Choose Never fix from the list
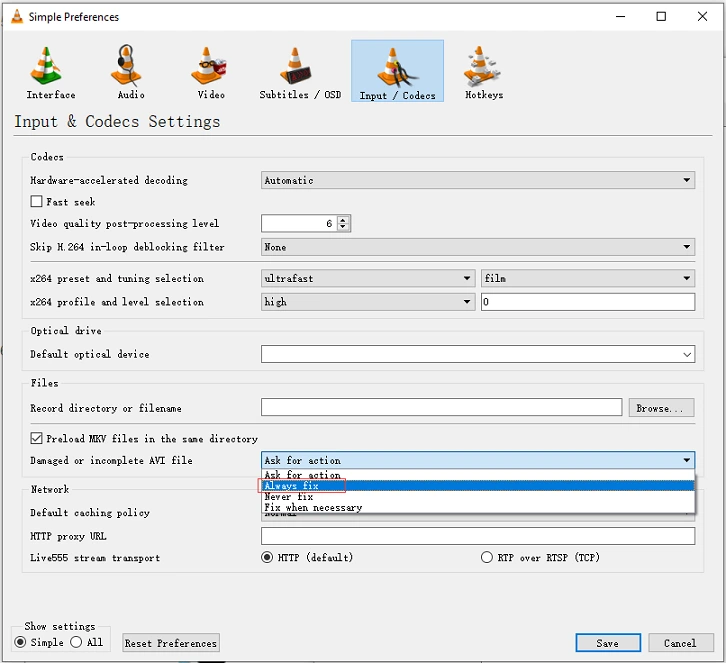The width and height of the screenshot is (726, 663). pos(477,496)
